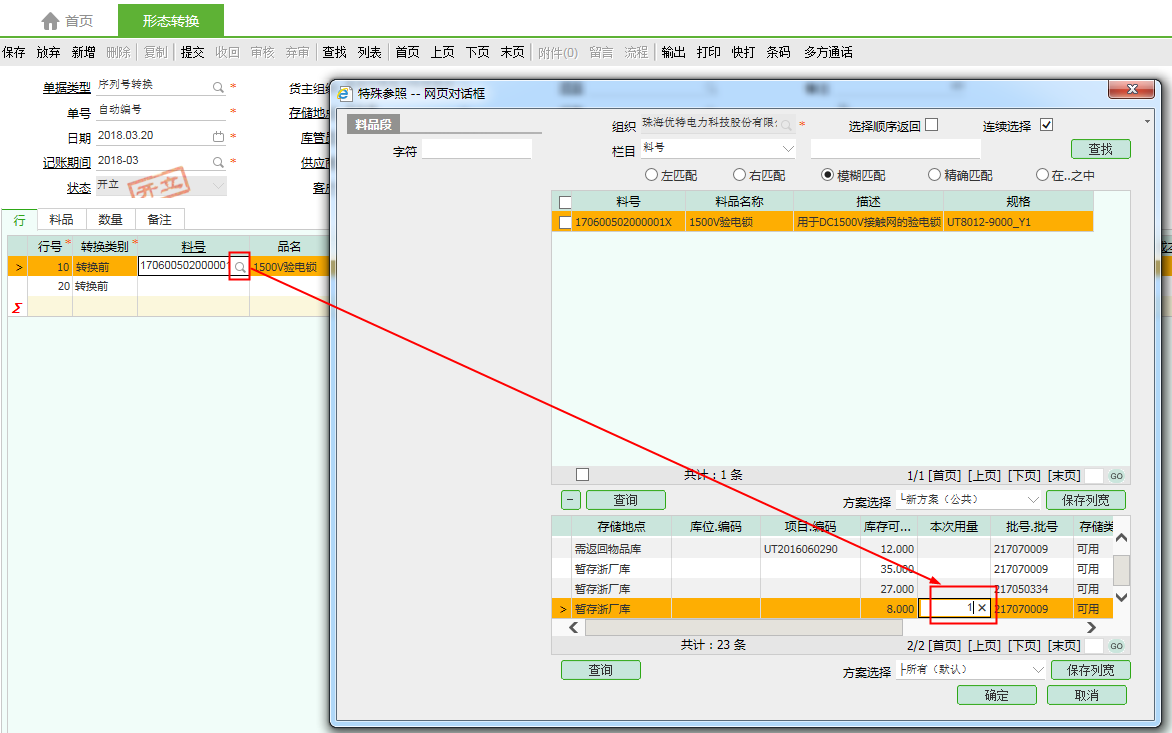Click 保存 in the toolbar

14,52
